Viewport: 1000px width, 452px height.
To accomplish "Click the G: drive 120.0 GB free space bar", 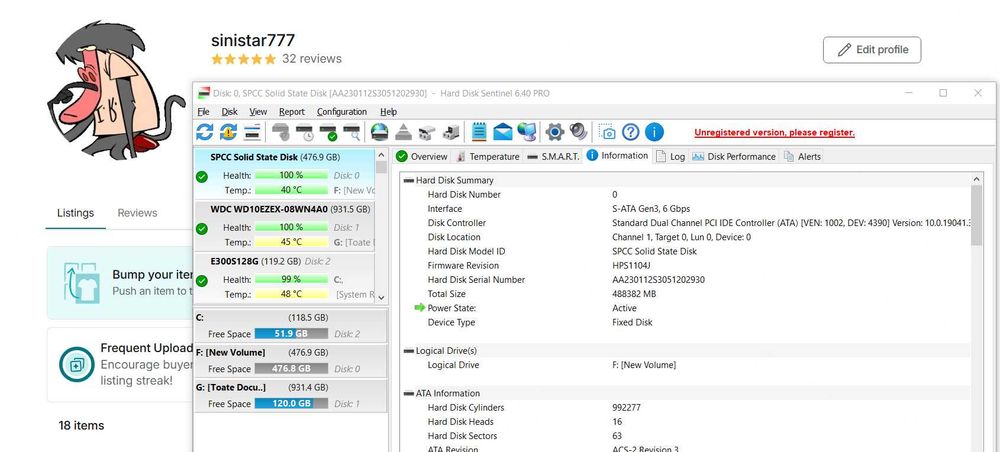I will pos(291,404).
